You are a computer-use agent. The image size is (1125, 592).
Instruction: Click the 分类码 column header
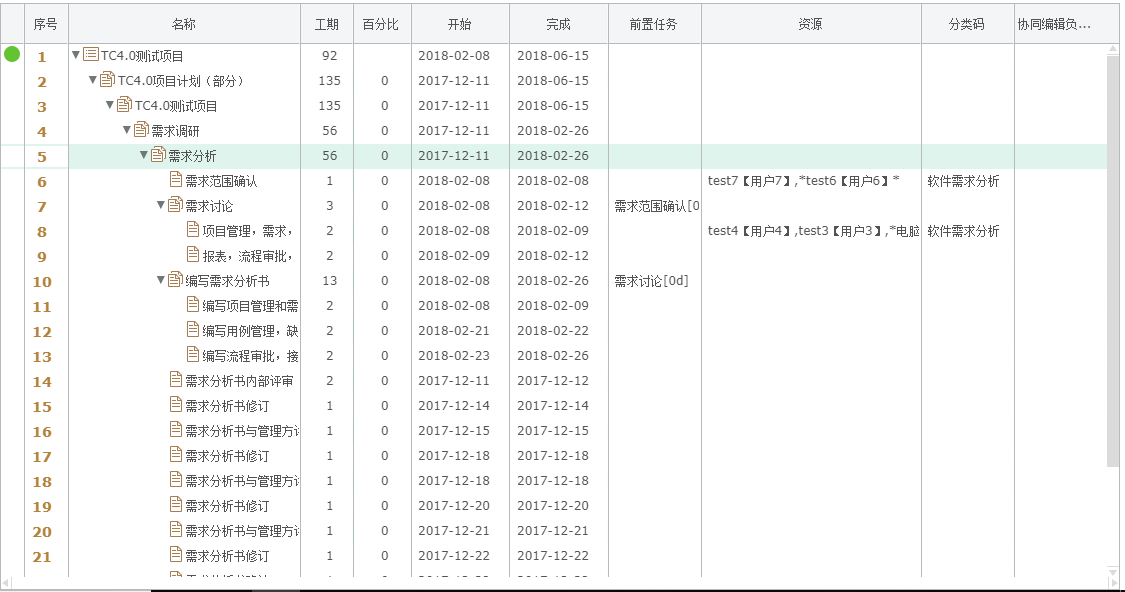[x=967, y=24]
